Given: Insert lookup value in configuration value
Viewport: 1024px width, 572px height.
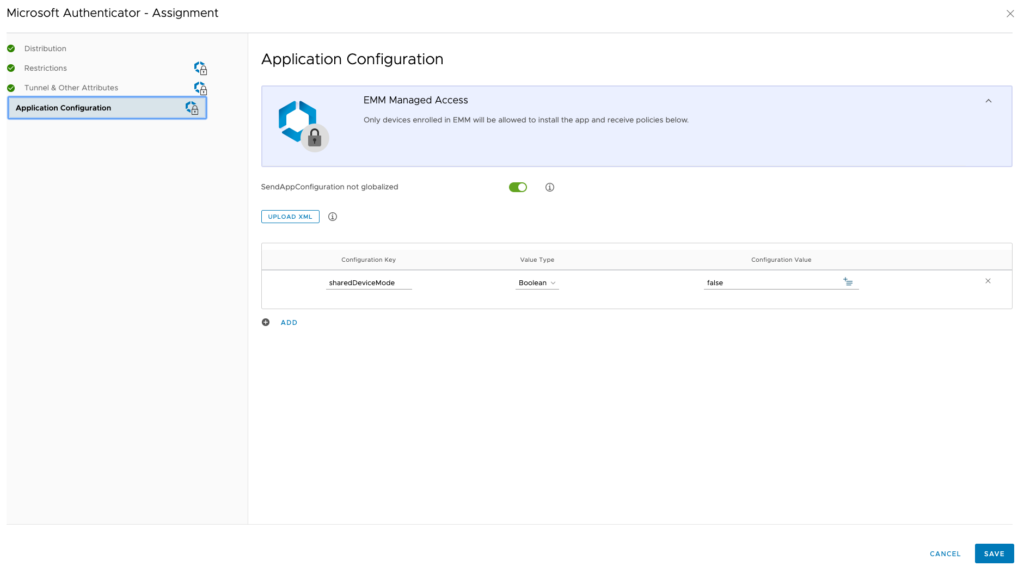Looking at the screenshot, I should 848,282.
